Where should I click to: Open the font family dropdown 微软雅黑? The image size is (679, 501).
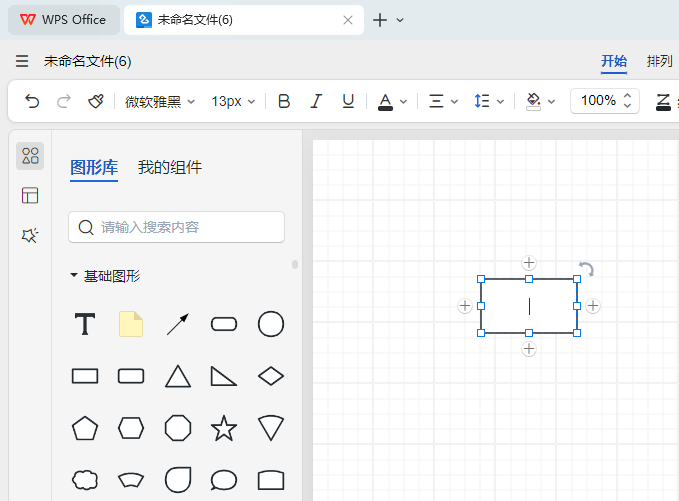tap(160, 102)
